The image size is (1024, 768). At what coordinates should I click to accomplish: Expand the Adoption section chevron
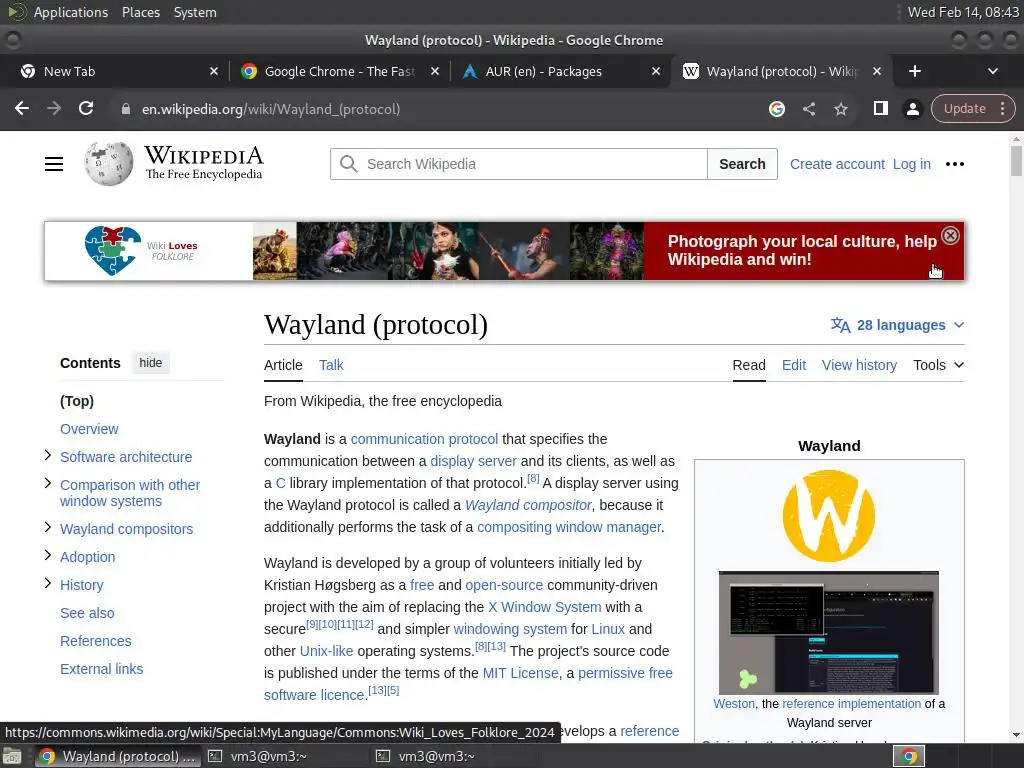point(48,554)
